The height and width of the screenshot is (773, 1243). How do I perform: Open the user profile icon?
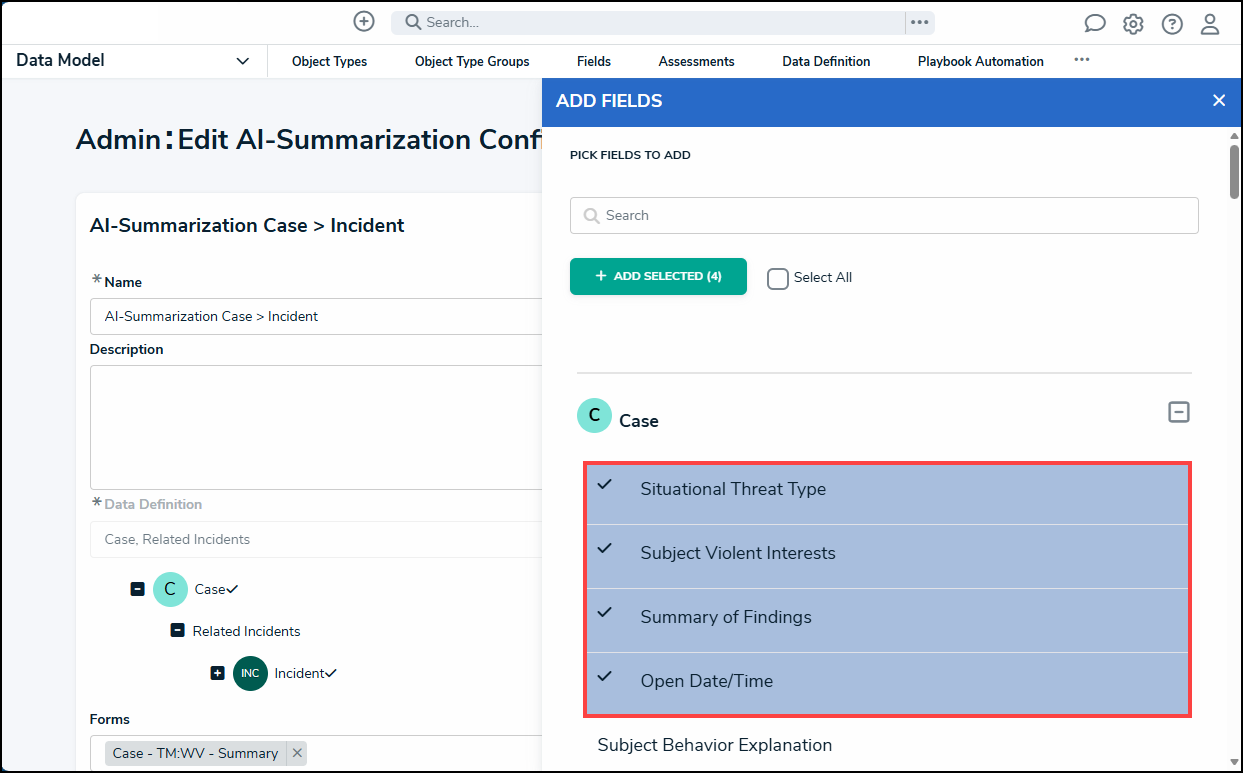click(1210, 24)
